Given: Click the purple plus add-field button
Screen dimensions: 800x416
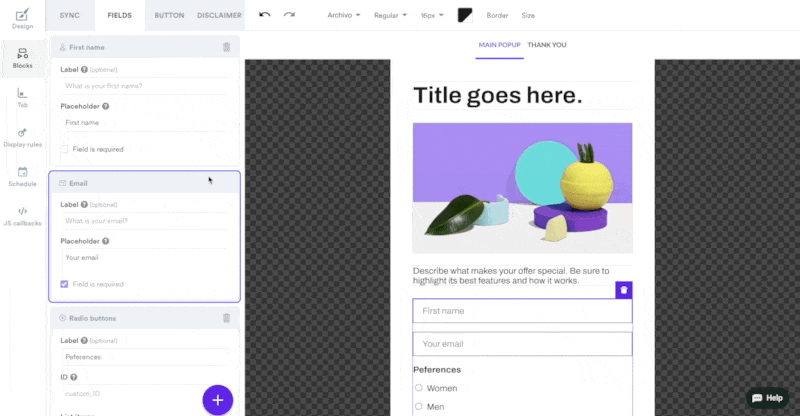Looking at the screenshot, I should (x=218, y=400).
